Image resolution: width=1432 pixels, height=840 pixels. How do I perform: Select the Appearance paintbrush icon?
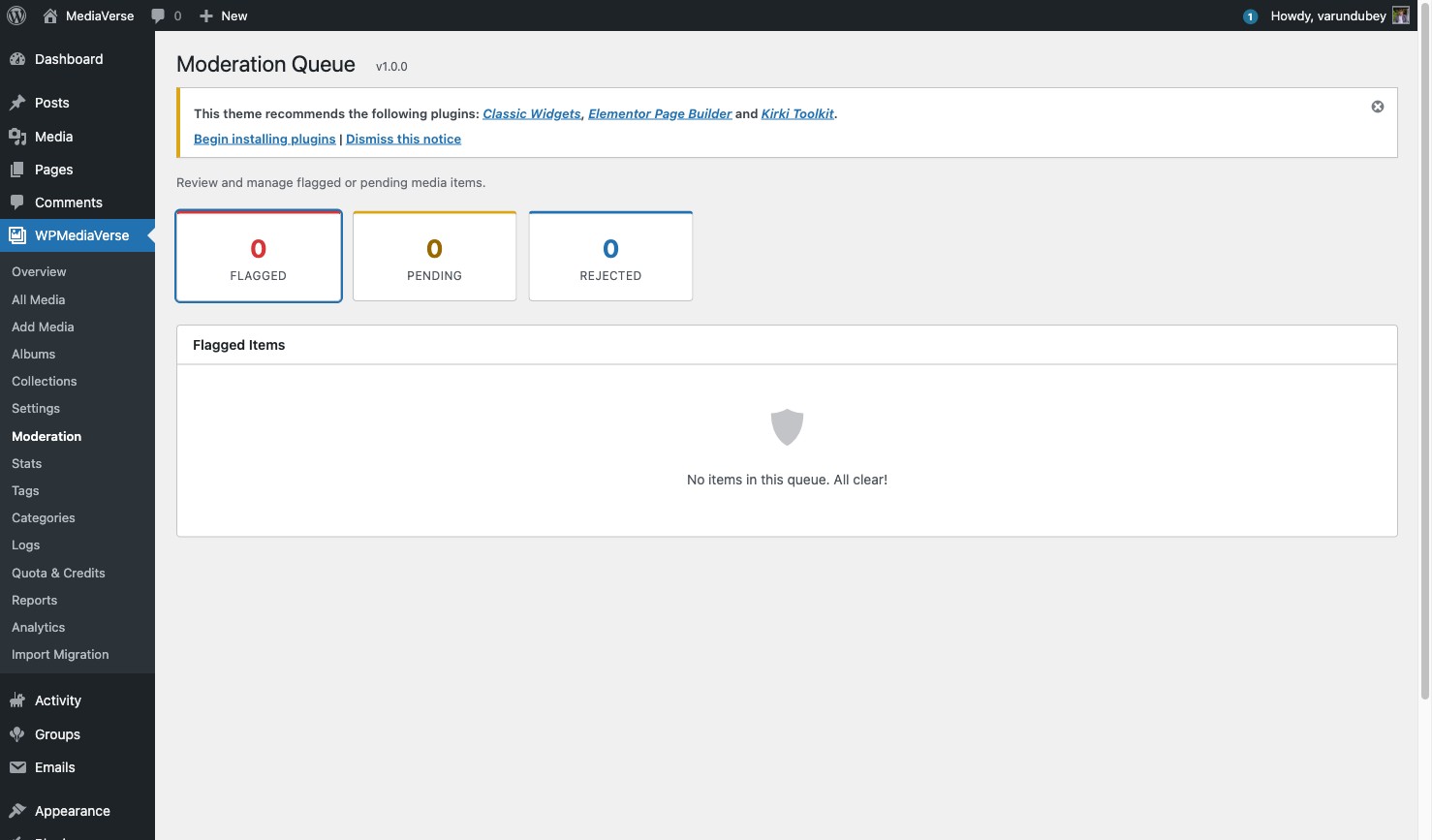(18, 810)
